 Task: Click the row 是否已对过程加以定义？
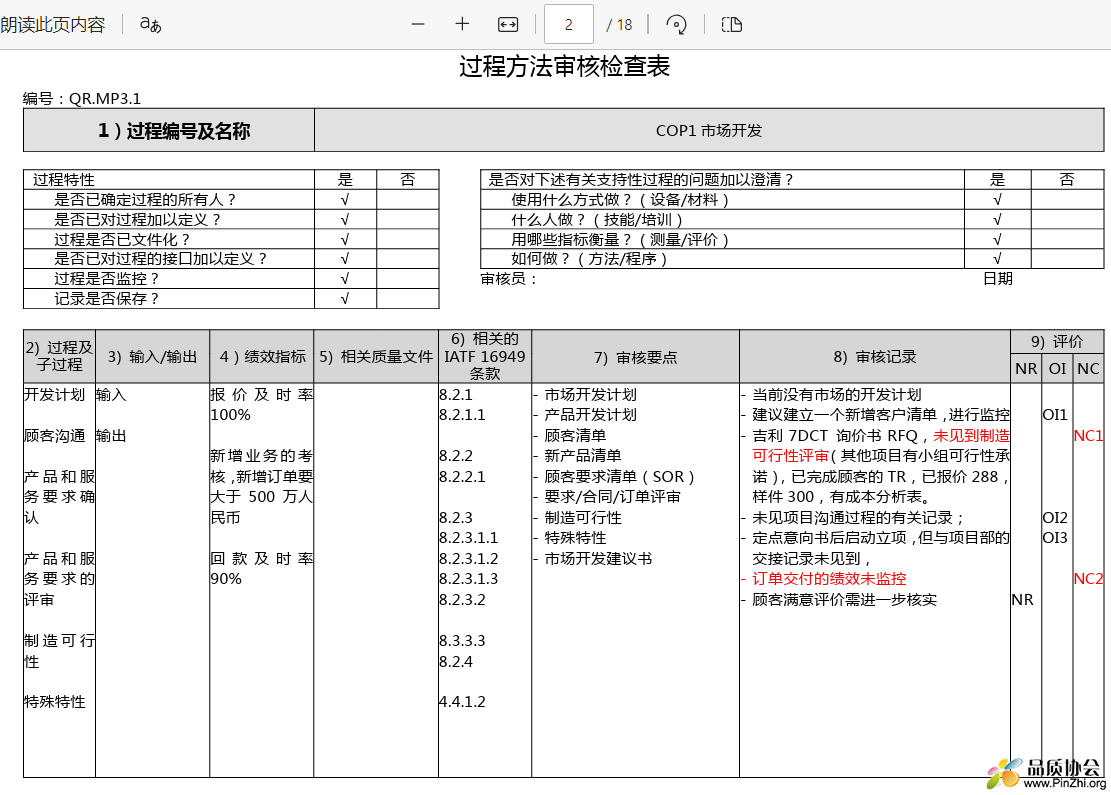click(x=231, y=220)
